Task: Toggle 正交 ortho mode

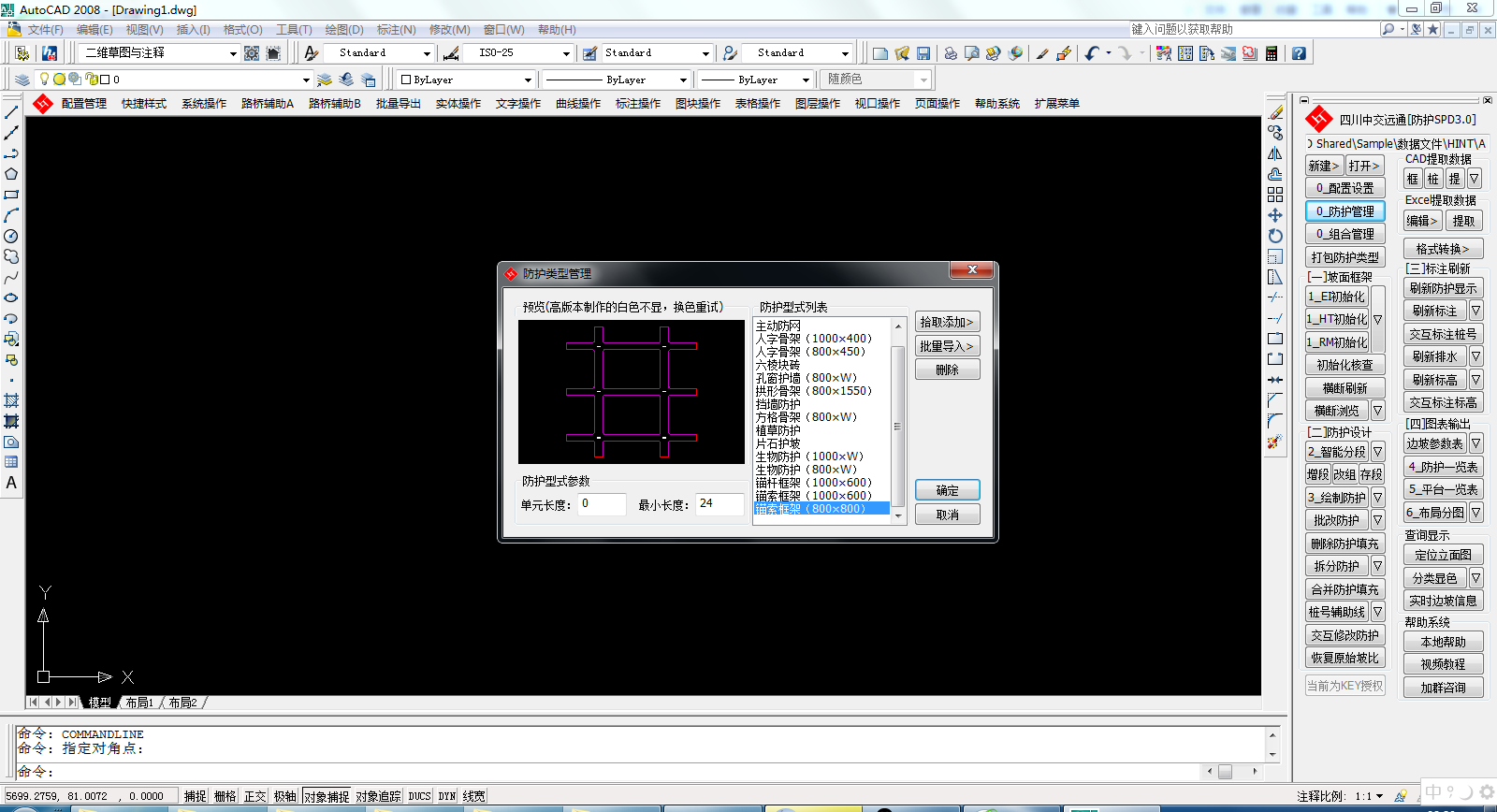Action: pos(255,796)
